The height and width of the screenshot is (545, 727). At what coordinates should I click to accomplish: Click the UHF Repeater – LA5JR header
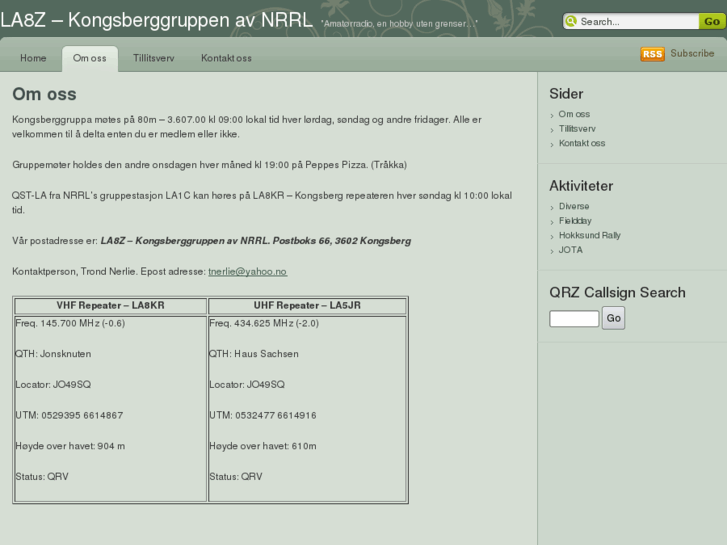307,305
